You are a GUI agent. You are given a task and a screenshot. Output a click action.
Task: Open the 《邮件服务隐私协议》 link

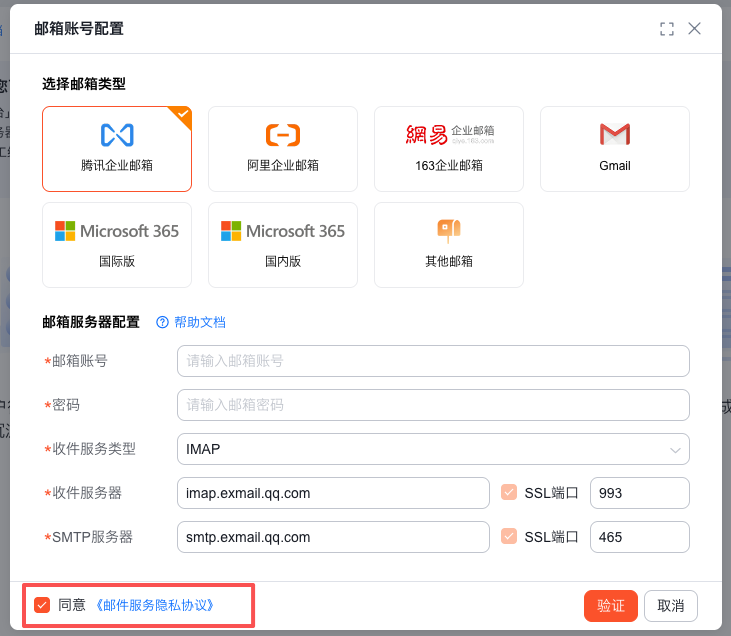155,605
